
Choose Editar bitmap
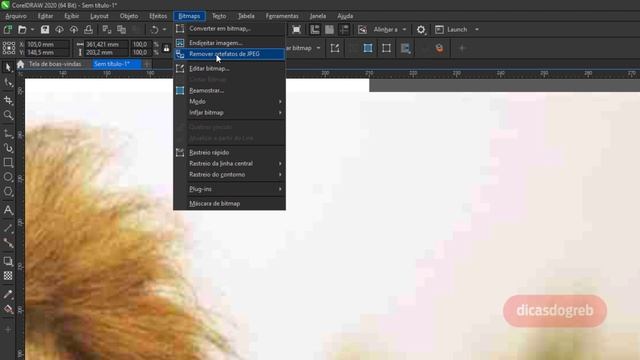[229, 68]
